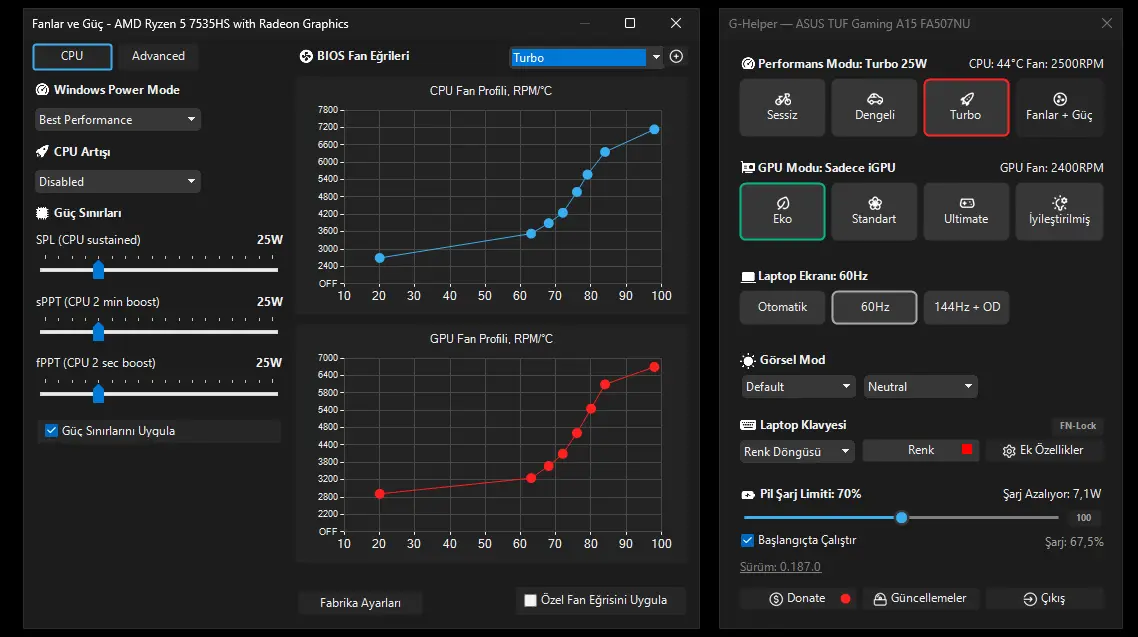Open the CPU tab

[x=72, y=56]
